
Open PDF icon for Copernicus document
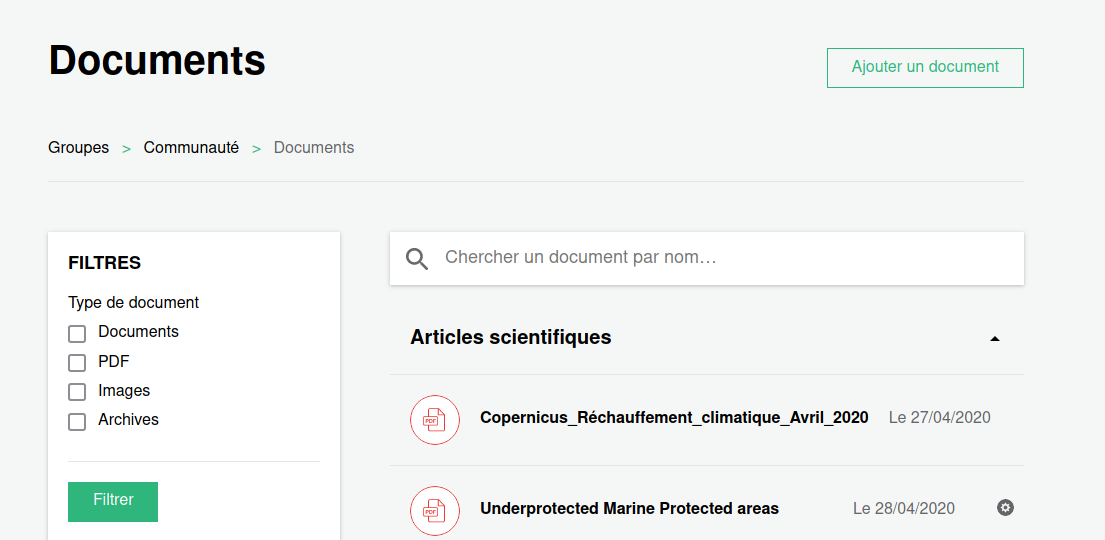(x=435, y=419)
